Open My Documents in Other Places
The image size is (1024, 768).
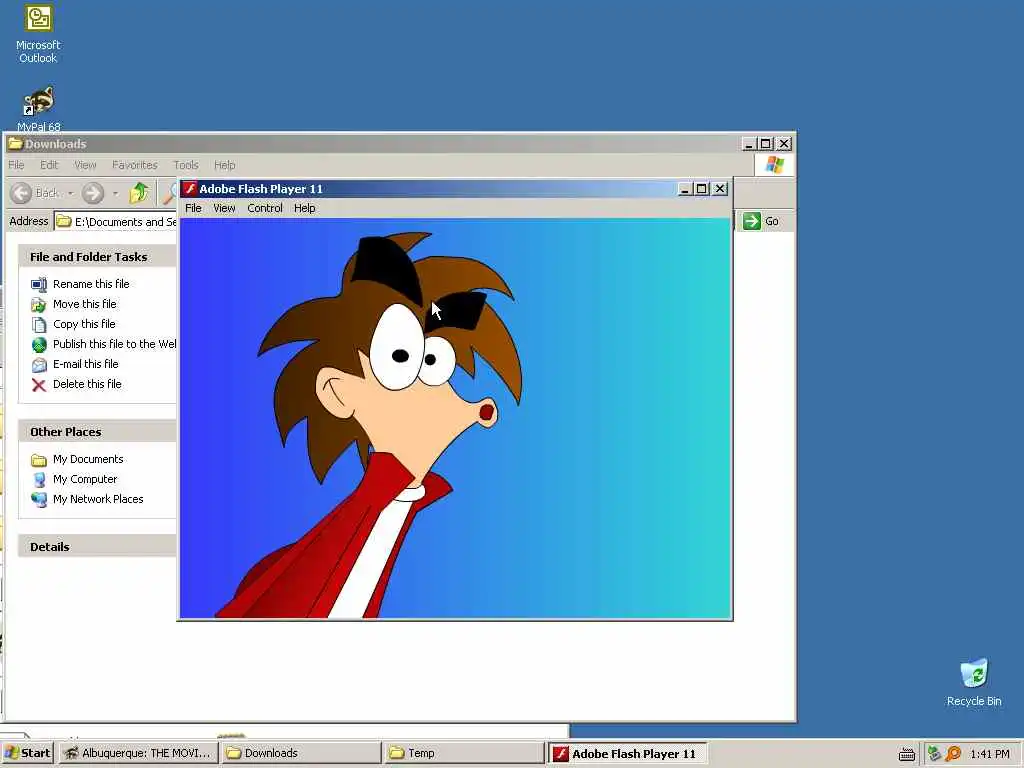click(x=88, y=459)
